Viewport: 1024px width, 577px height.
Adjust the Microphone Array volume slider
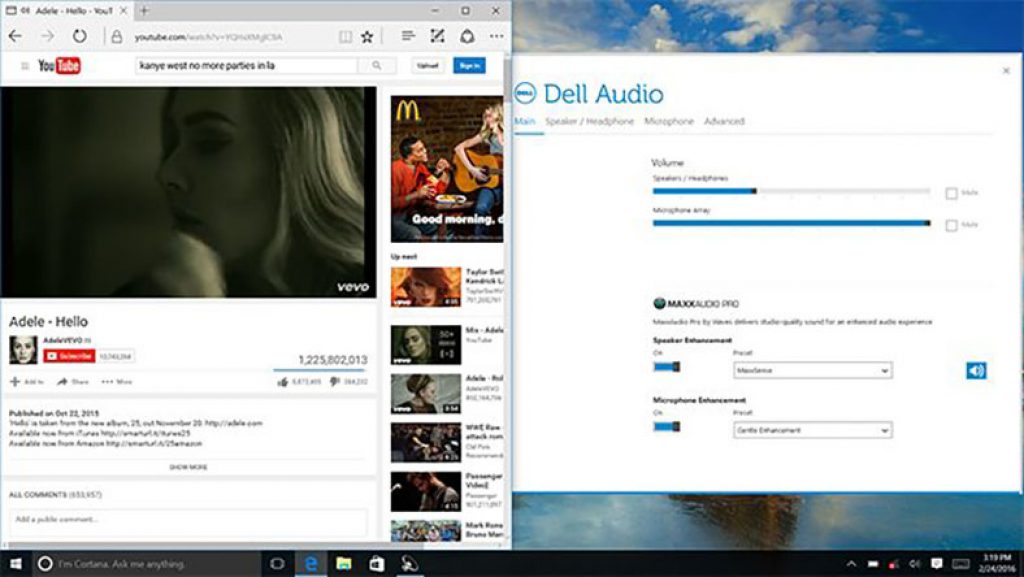(792, 223)
